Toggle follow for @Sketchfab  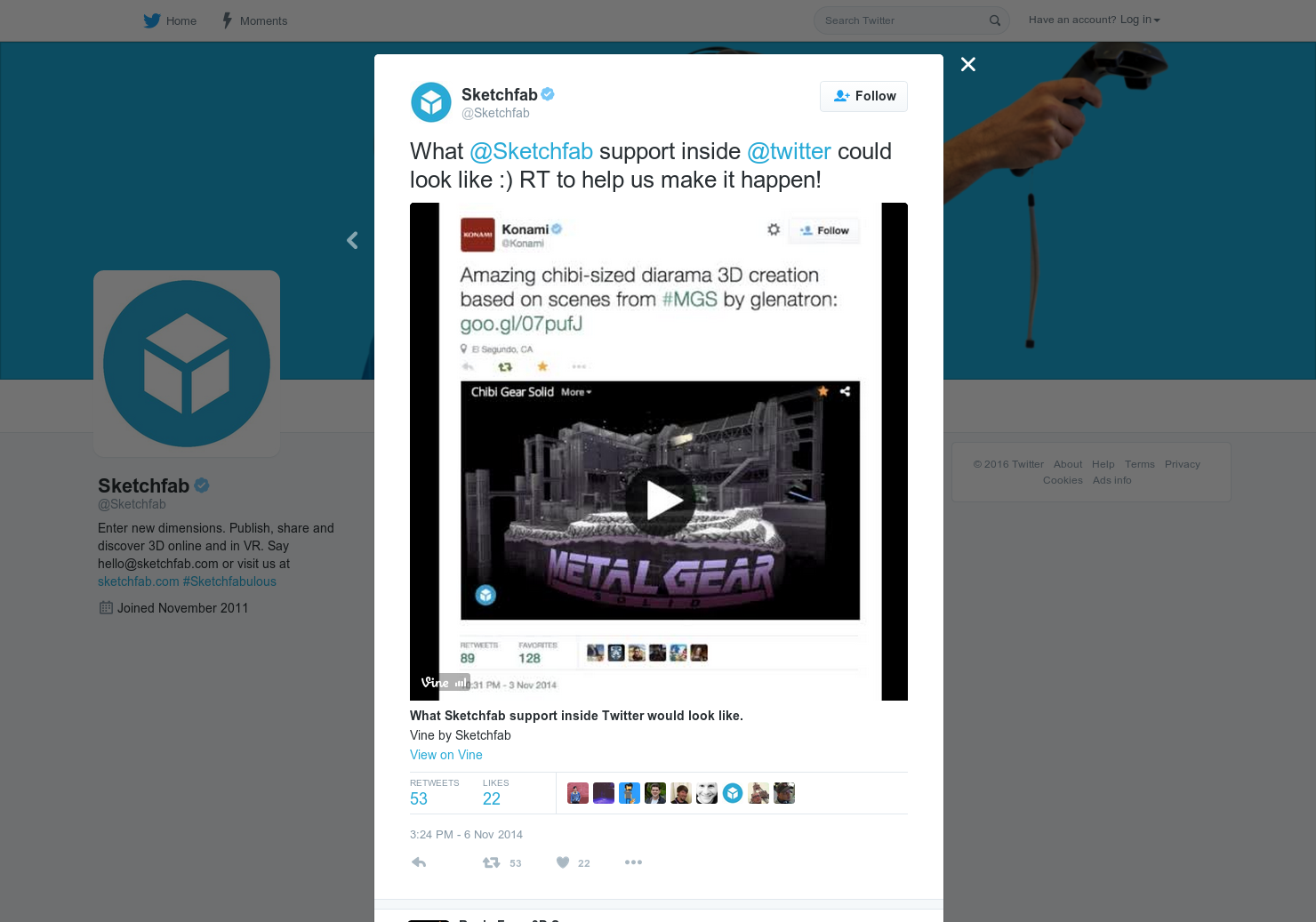pos(863,96)
